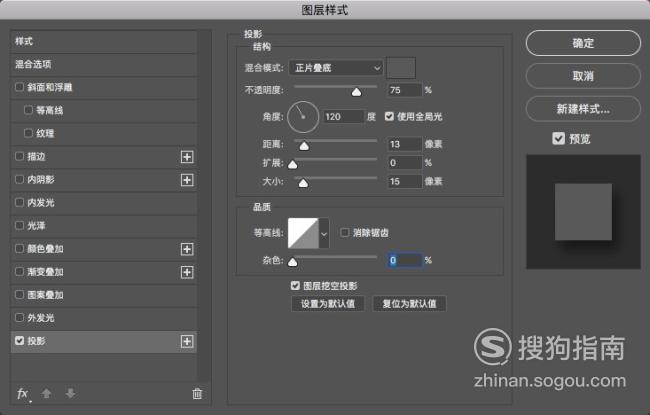Image resolution: width=650 pixels, height=415 pixels.
Task: Select 混合选项 in the left list
Action: [x=103, y=64]
